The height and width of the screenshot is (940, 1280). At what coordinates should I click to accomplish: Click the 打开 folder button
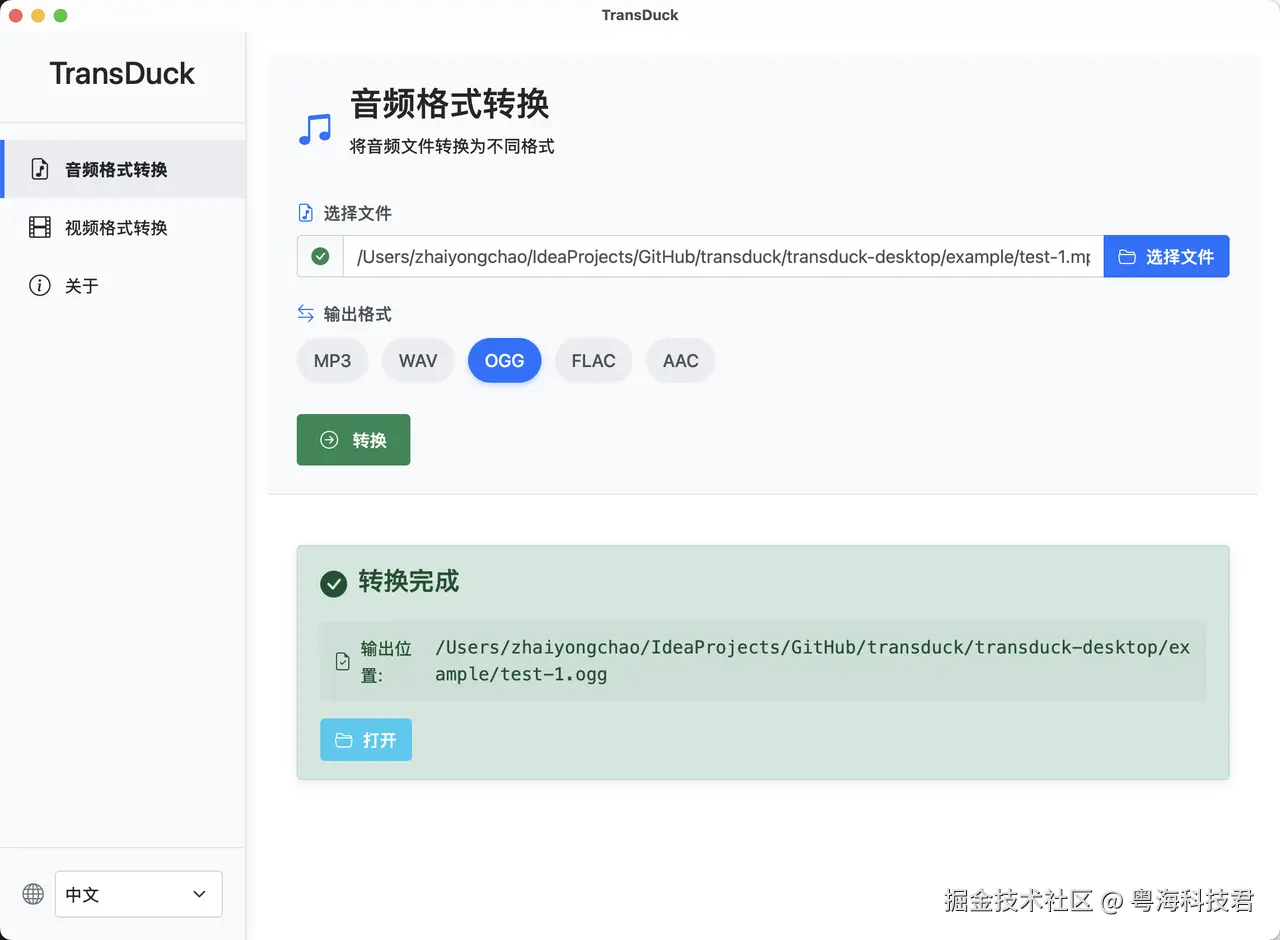(366, 740)
